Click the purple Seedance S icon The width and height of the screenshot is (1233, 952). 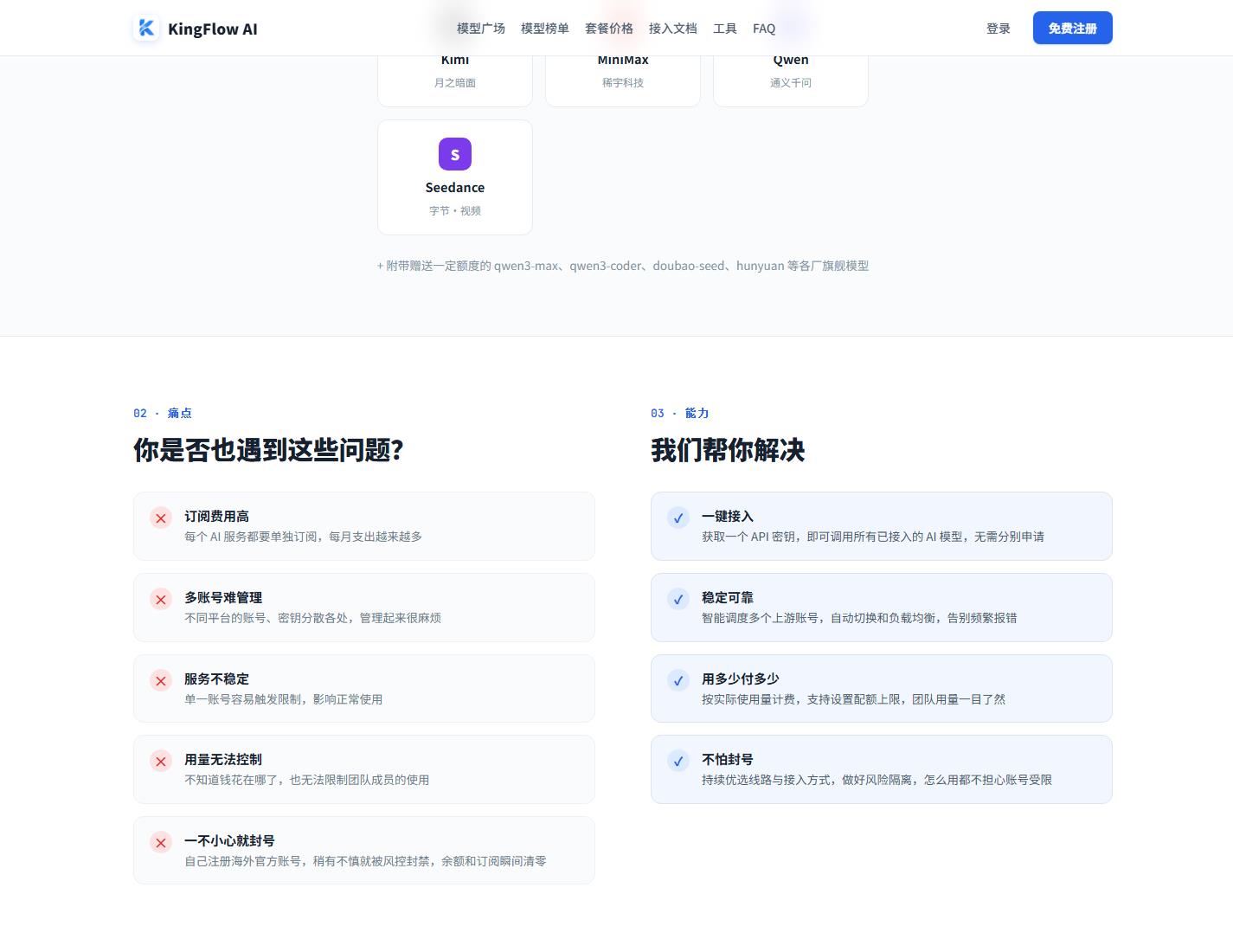455,154
